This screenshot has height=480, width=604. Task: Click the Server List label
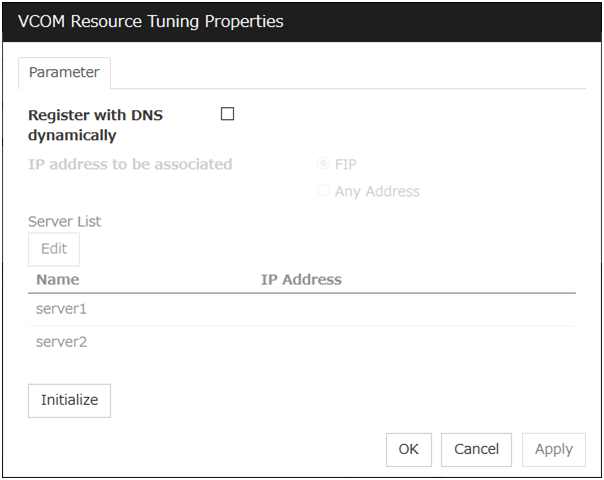[x=64, y=221]
